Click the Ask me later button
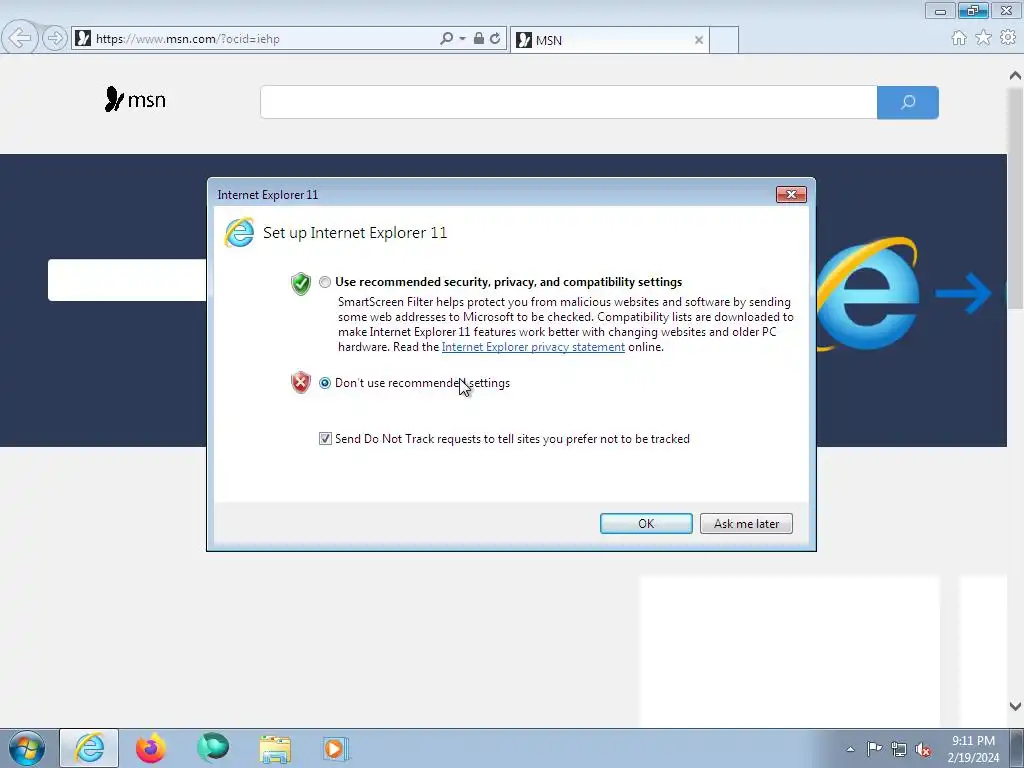1024x768 pixels. pos(746,524)
